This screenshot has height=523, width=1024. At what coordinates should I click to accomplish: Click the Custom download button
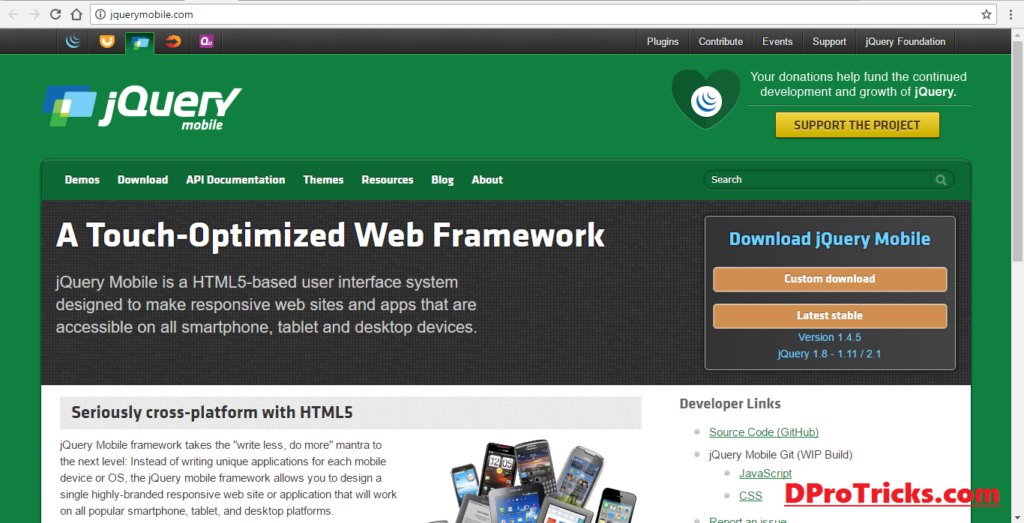(829, 279)
